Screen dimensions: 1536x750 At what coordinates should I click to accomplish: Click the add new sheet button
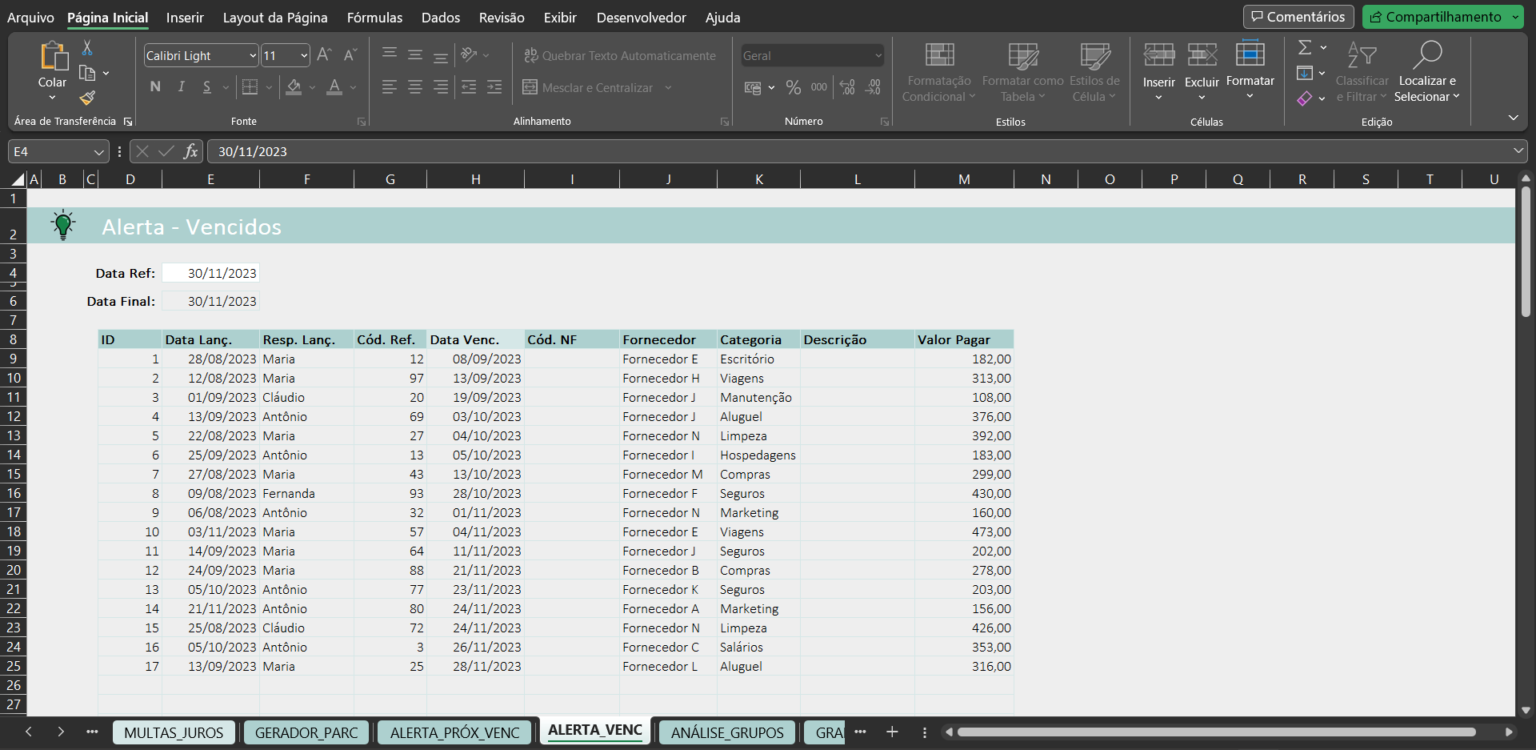(x=892, y=732)
